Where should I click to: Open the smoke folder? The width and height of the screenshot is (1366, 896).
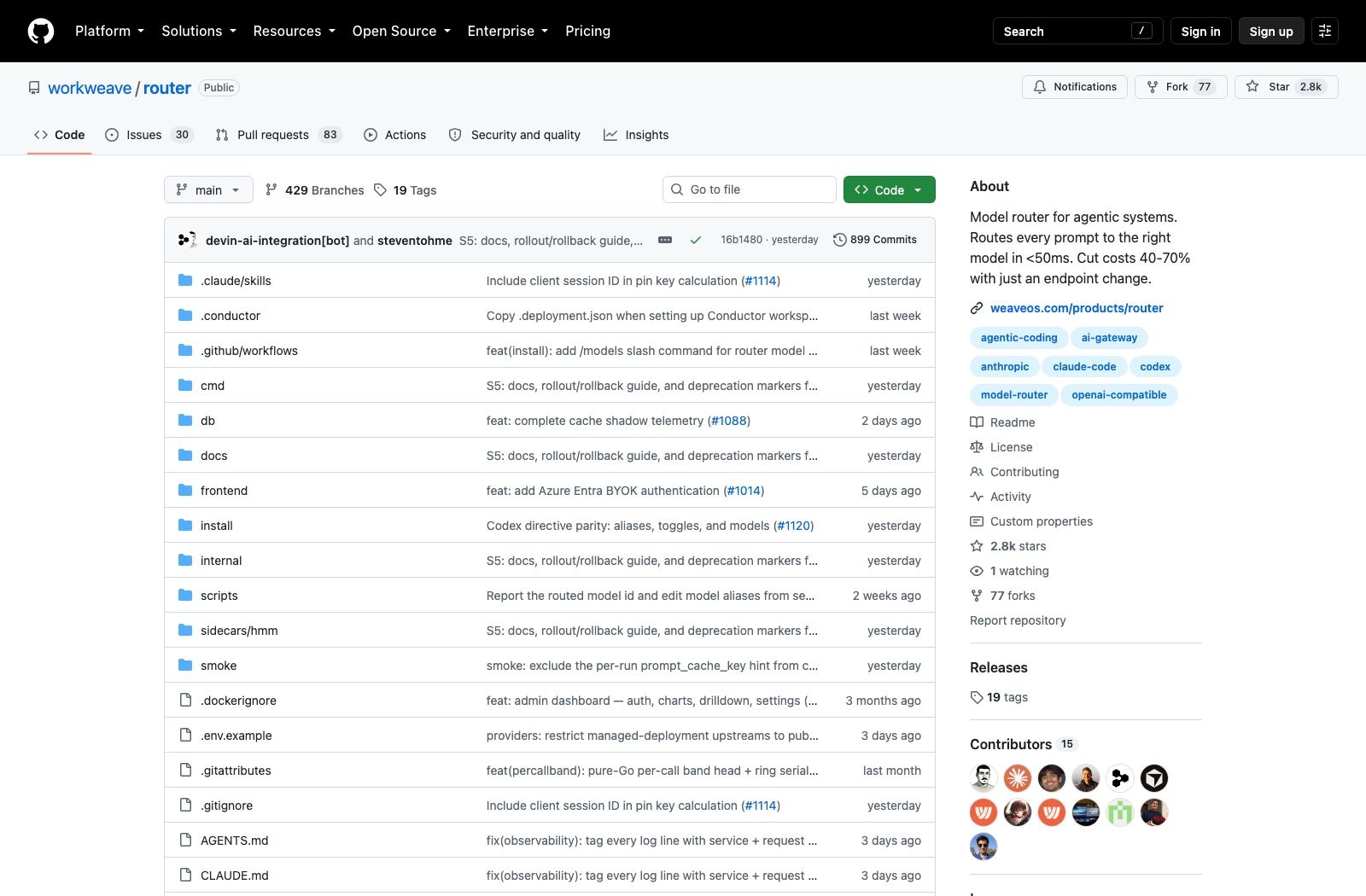tap(219, 666)
